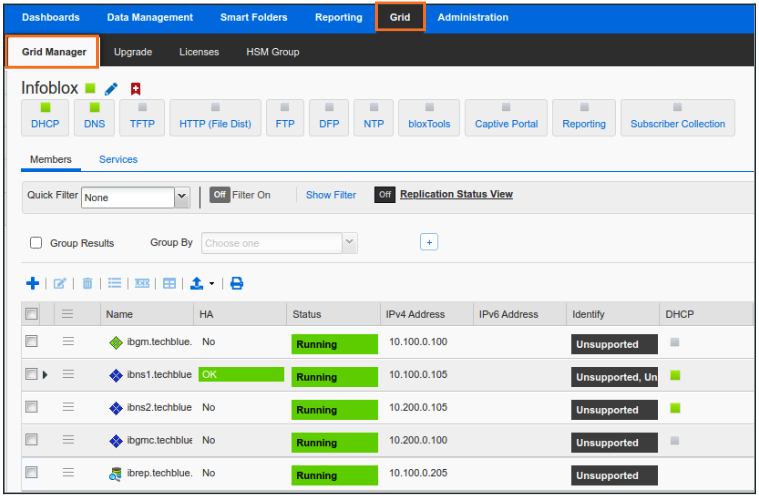Expand the ibns1.techblue row arrow
The width and height of the screenshot is (759, 498).
pos(45,375)
